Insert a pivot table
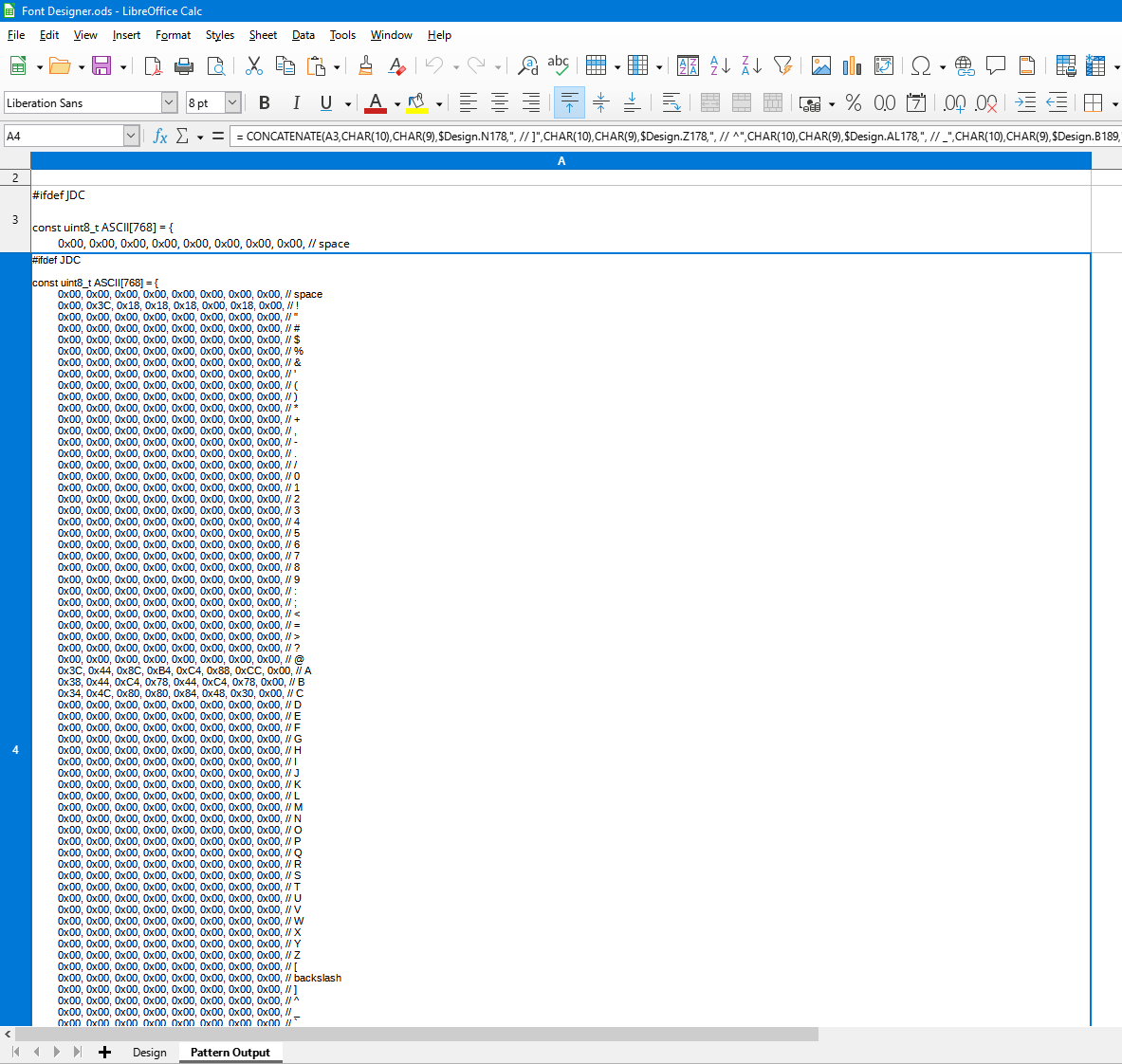 coord(884,66)
